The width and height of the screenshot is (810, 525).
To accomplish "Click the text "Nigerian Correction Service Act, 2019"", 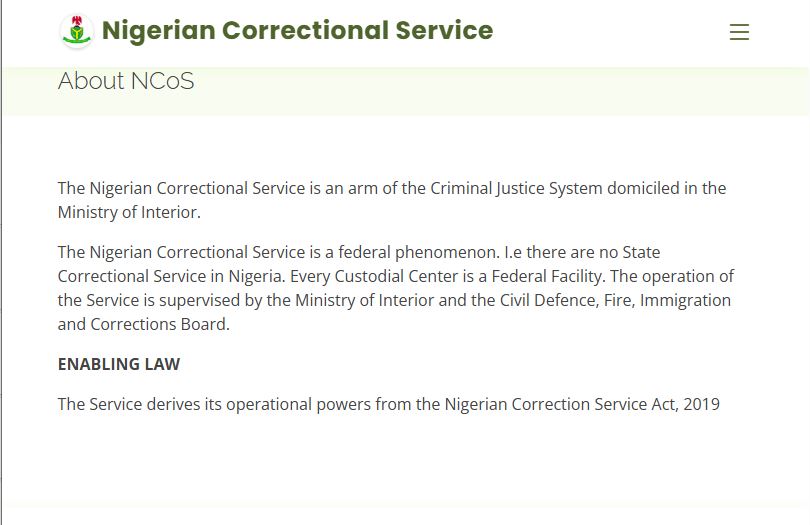I will tap(582, 404).
